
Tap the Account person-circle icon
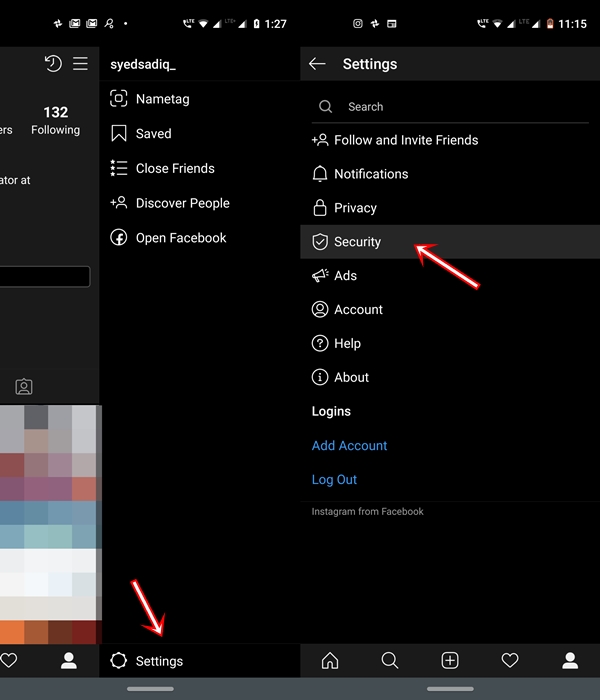(320, 309)
